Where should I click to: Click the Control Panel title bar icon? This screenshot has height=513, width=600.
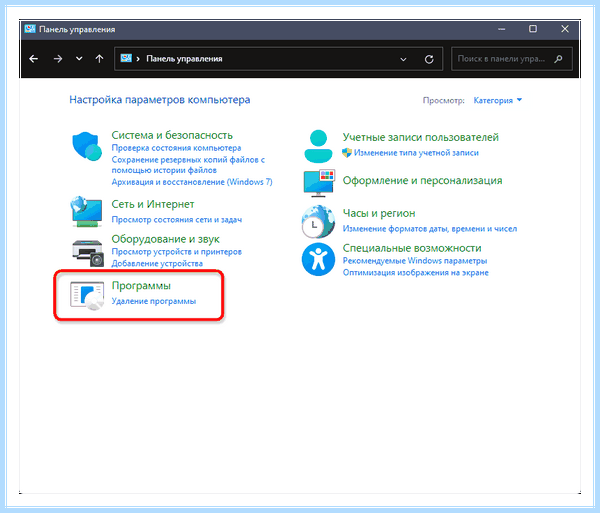[x=30, y=29]
